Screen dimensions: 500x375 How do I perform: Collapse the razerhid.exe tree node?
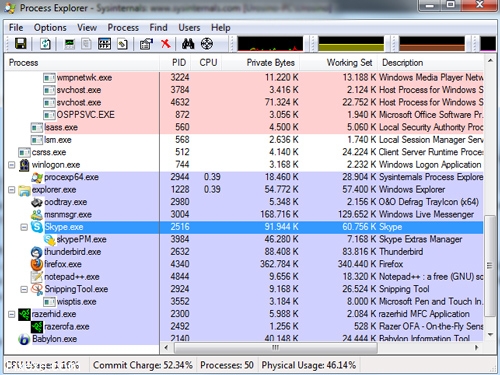coord(12,314)
